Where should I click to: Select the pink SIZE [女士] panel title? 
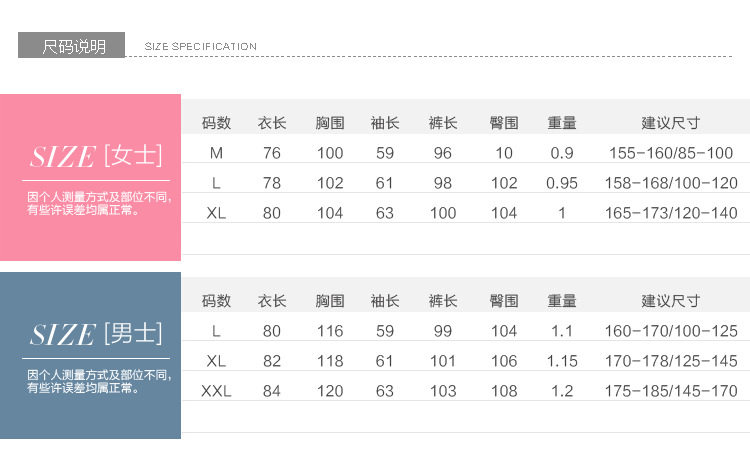coord(96,157)
